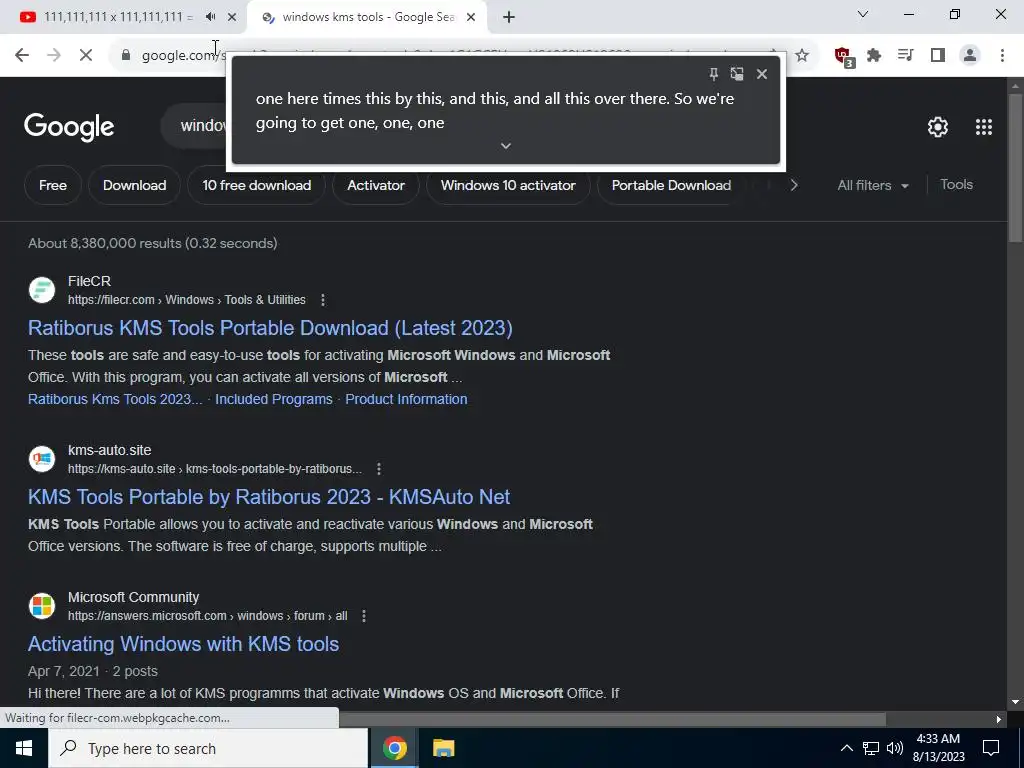Close the YouTube tab
The height and width of the screenshot is (768, 1024).
(231, 17)
